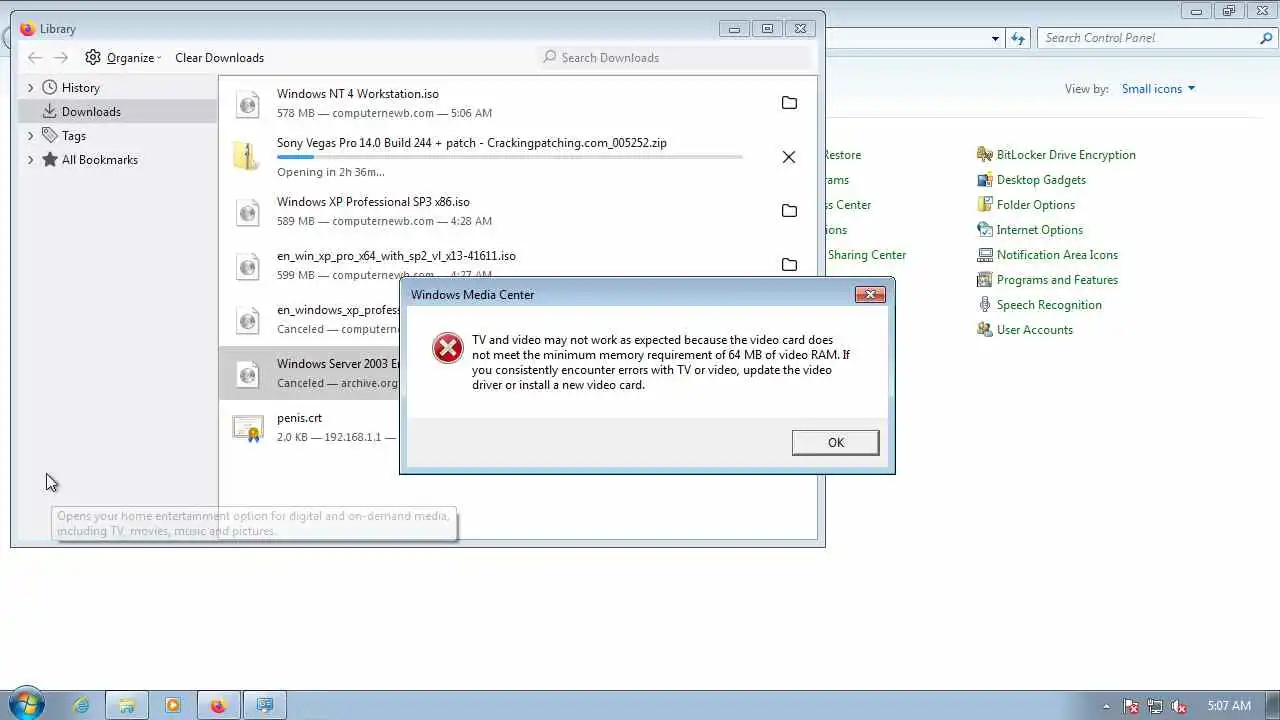Click the Folder Options icon

[985, 205]
